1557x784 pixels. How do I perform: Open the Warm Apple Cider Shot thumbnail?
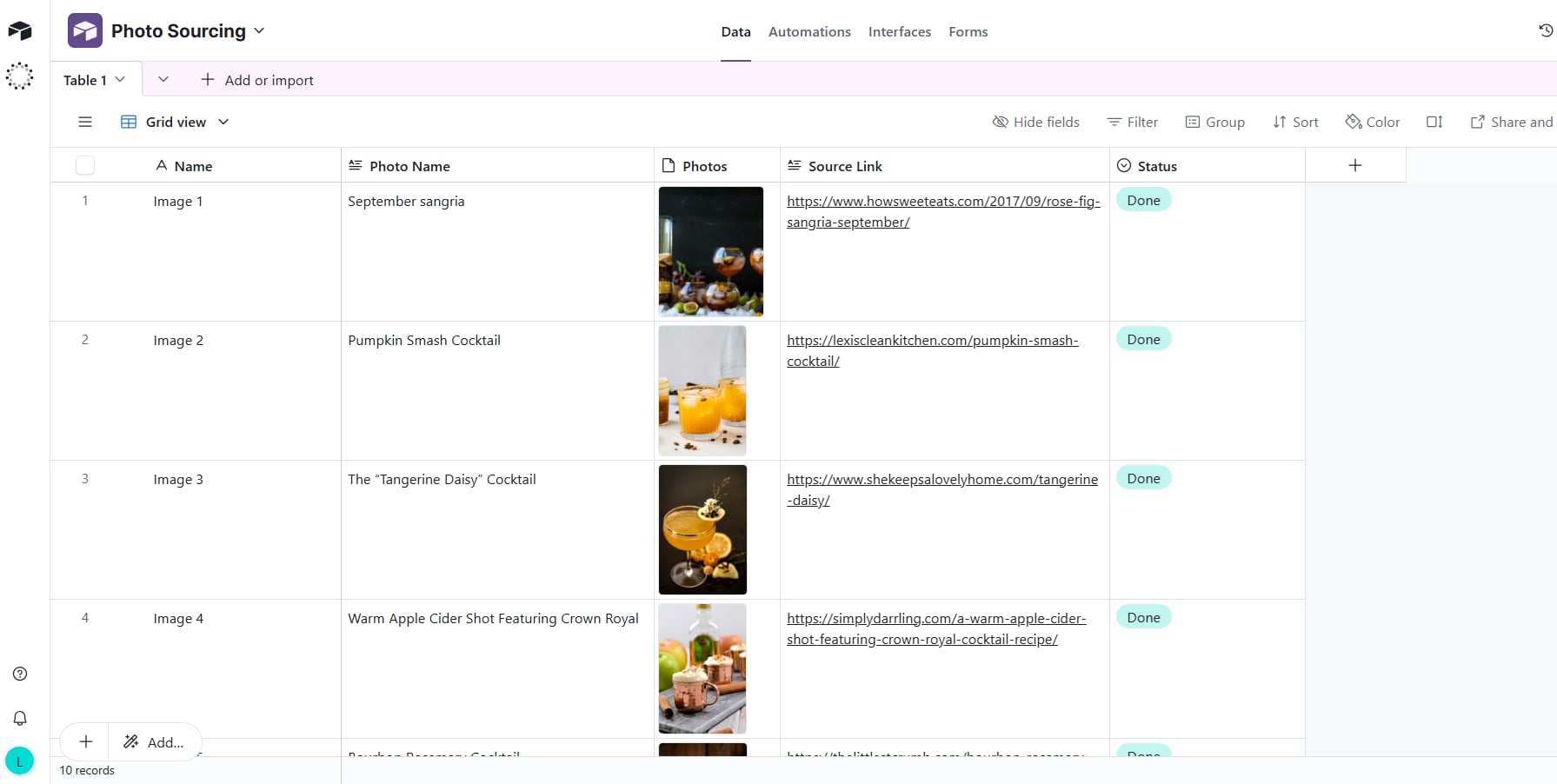coord(702,668)
